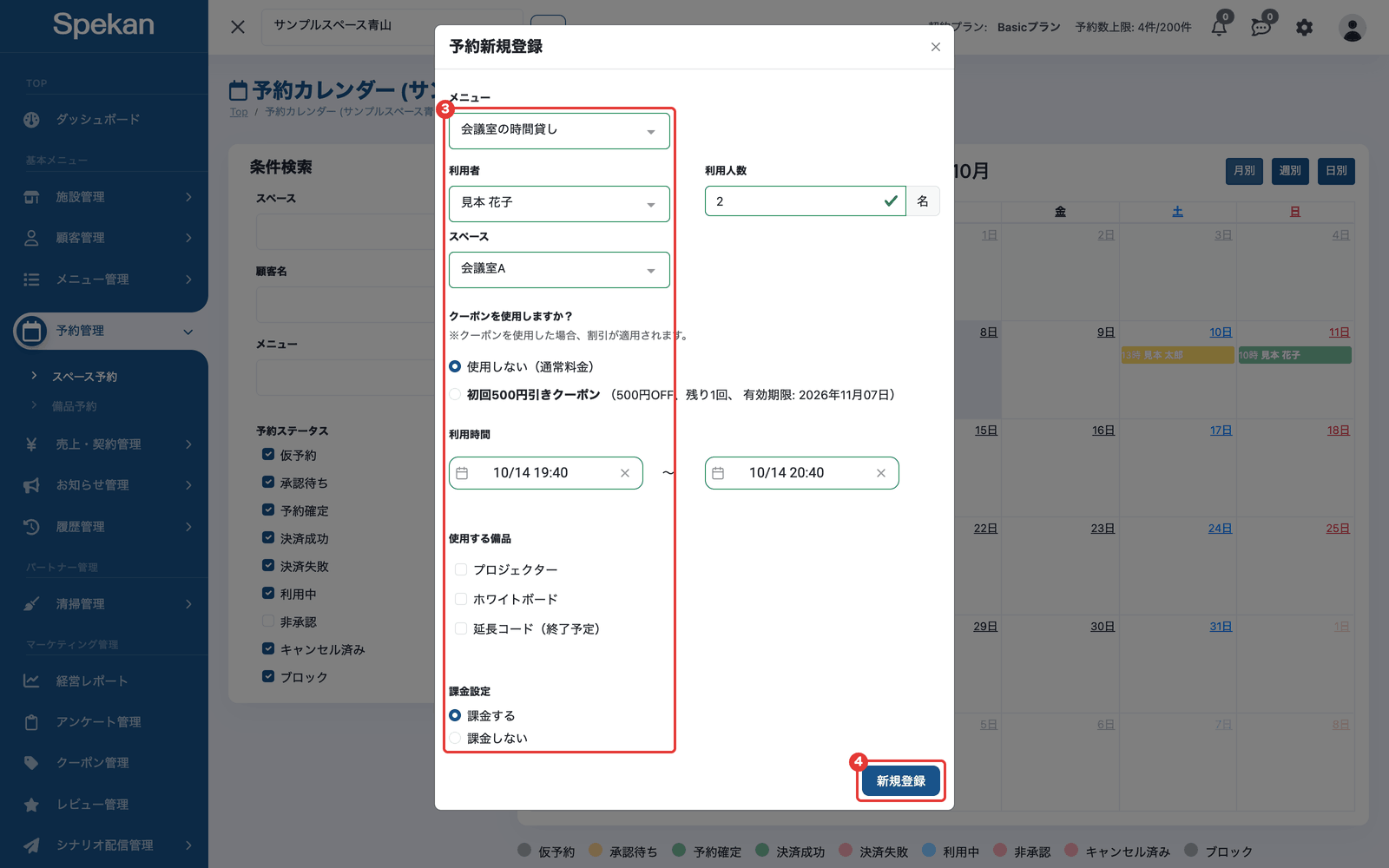Viewport: 1389px width, 868px height.
Task: Click the 経営レポート chart icon
Action: (x=31, y=681)
